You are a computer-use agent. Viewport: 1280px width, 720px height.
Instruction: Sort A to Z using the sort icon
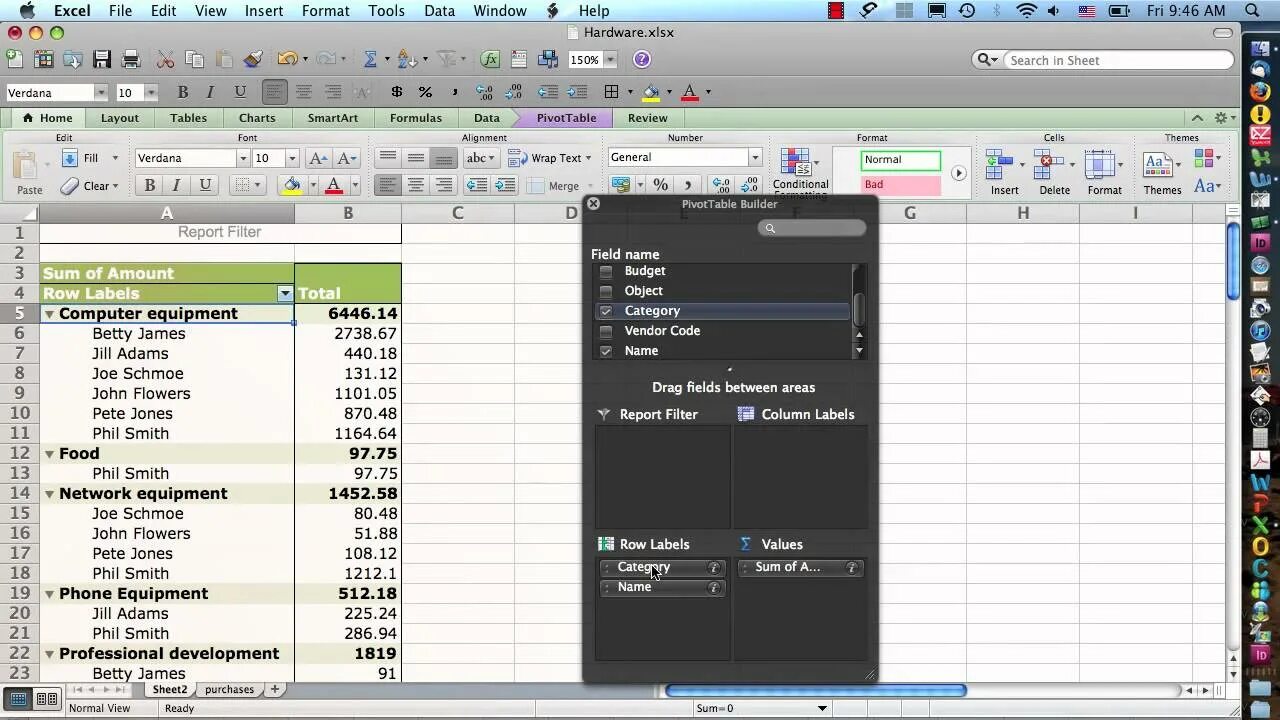click(405, 60)
